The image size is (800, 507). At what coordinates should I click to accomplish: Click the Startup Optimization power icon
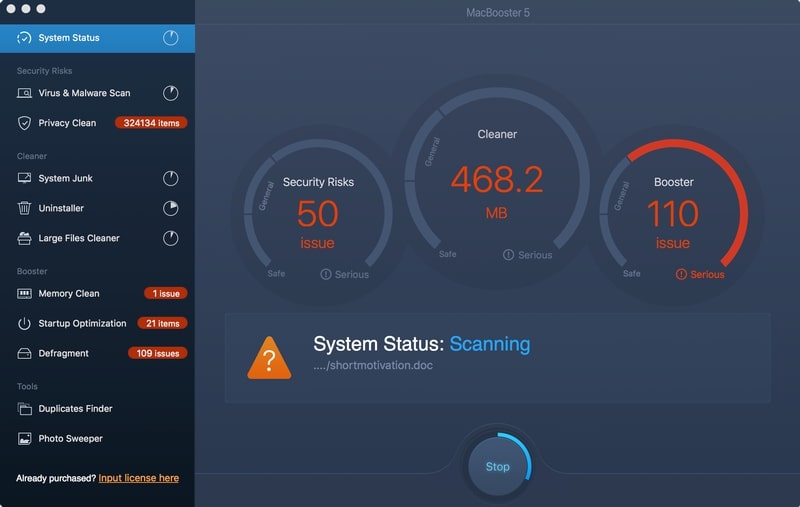(24, 324)
